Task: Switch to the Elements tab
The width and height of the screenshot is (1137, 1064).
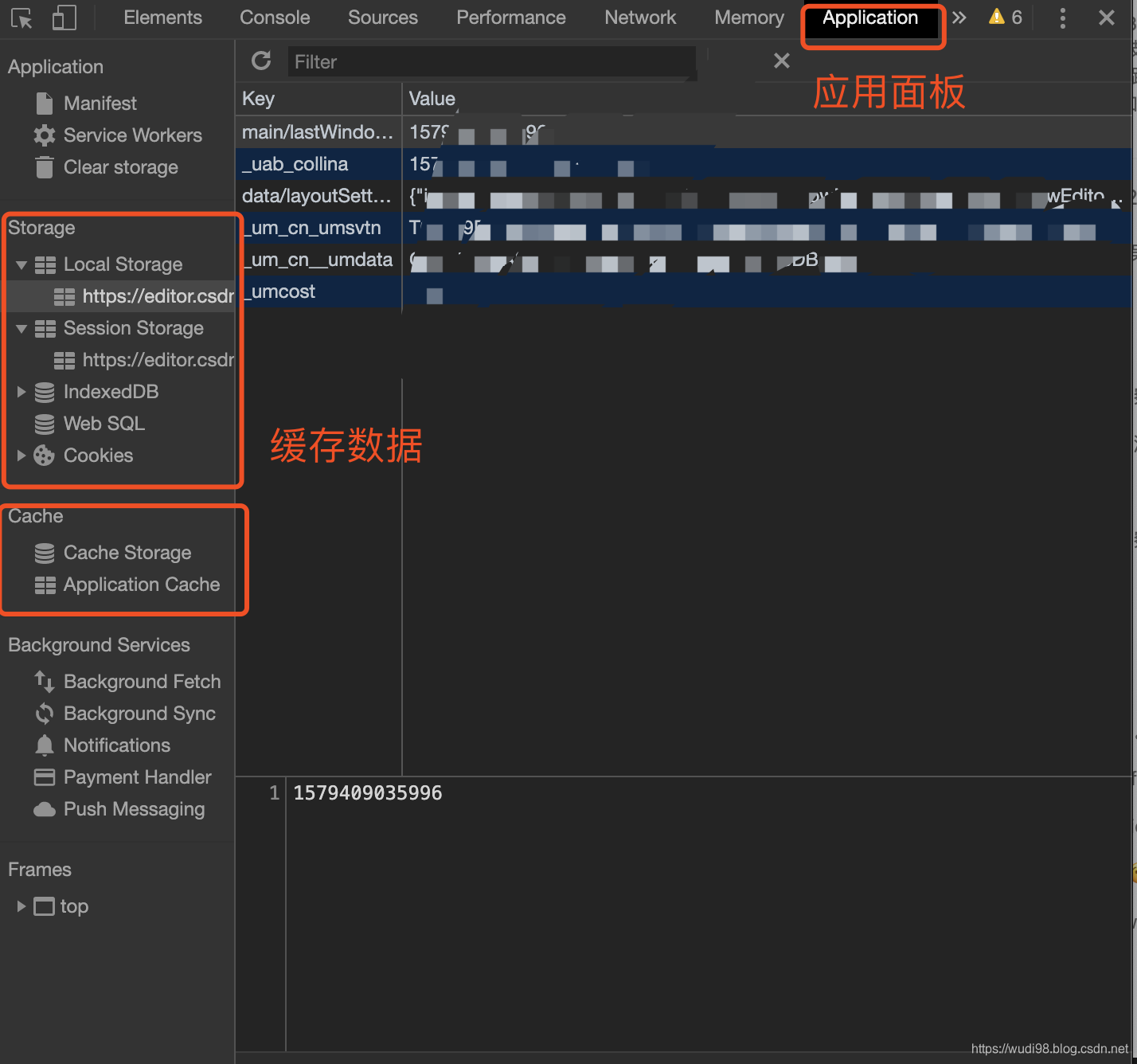Action: (x=162, y=18)
